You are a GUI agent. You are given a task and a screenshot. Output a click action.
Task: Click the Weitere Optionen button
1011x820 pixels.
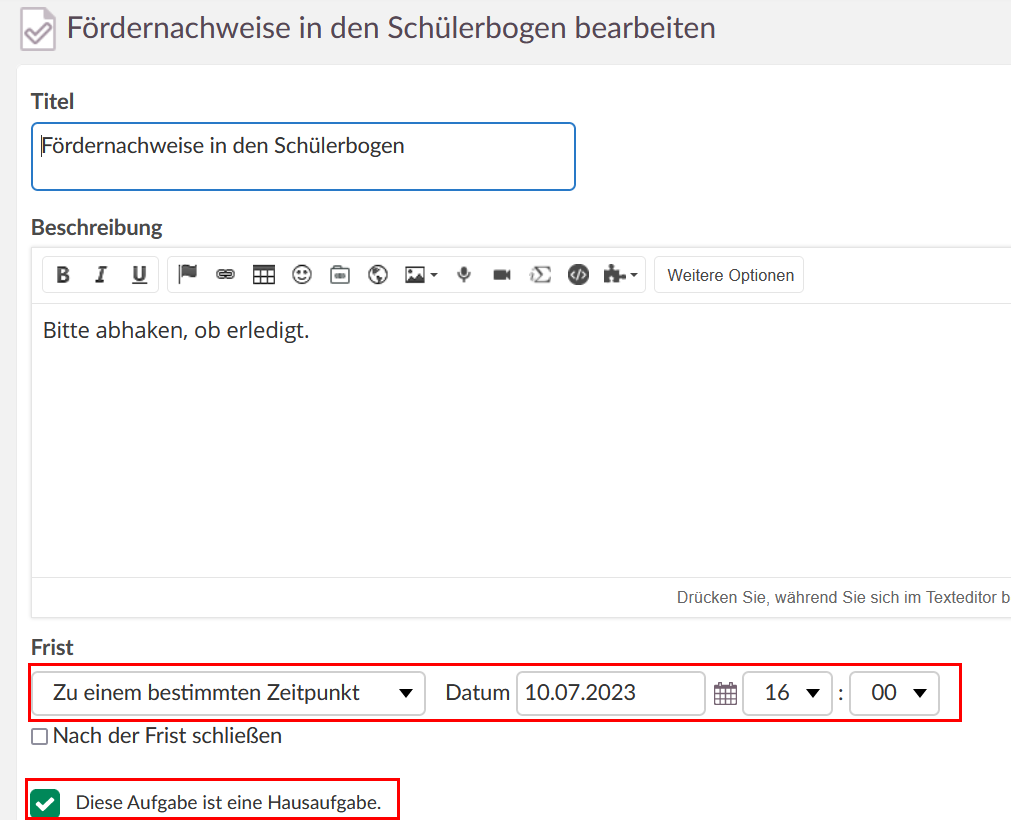[730, 275]
